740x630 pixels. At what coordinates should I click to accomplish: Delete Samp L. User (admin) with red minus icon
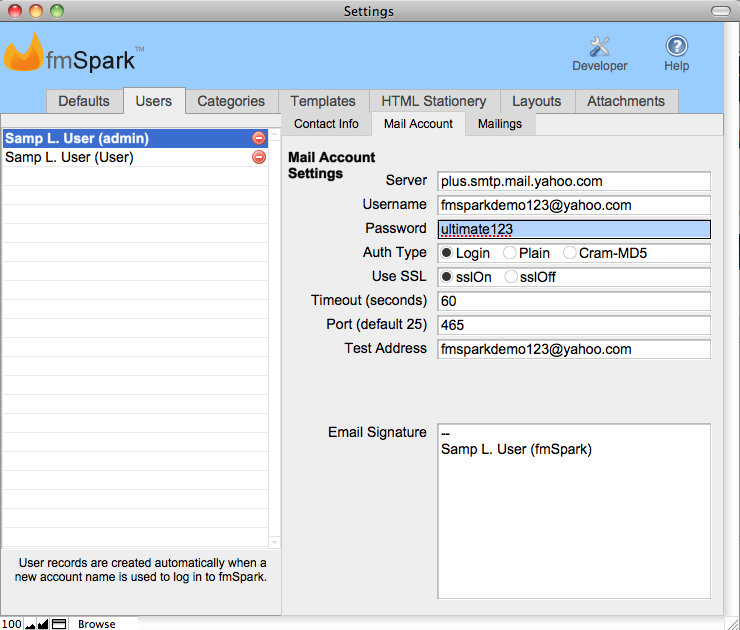tap(259, 138)
